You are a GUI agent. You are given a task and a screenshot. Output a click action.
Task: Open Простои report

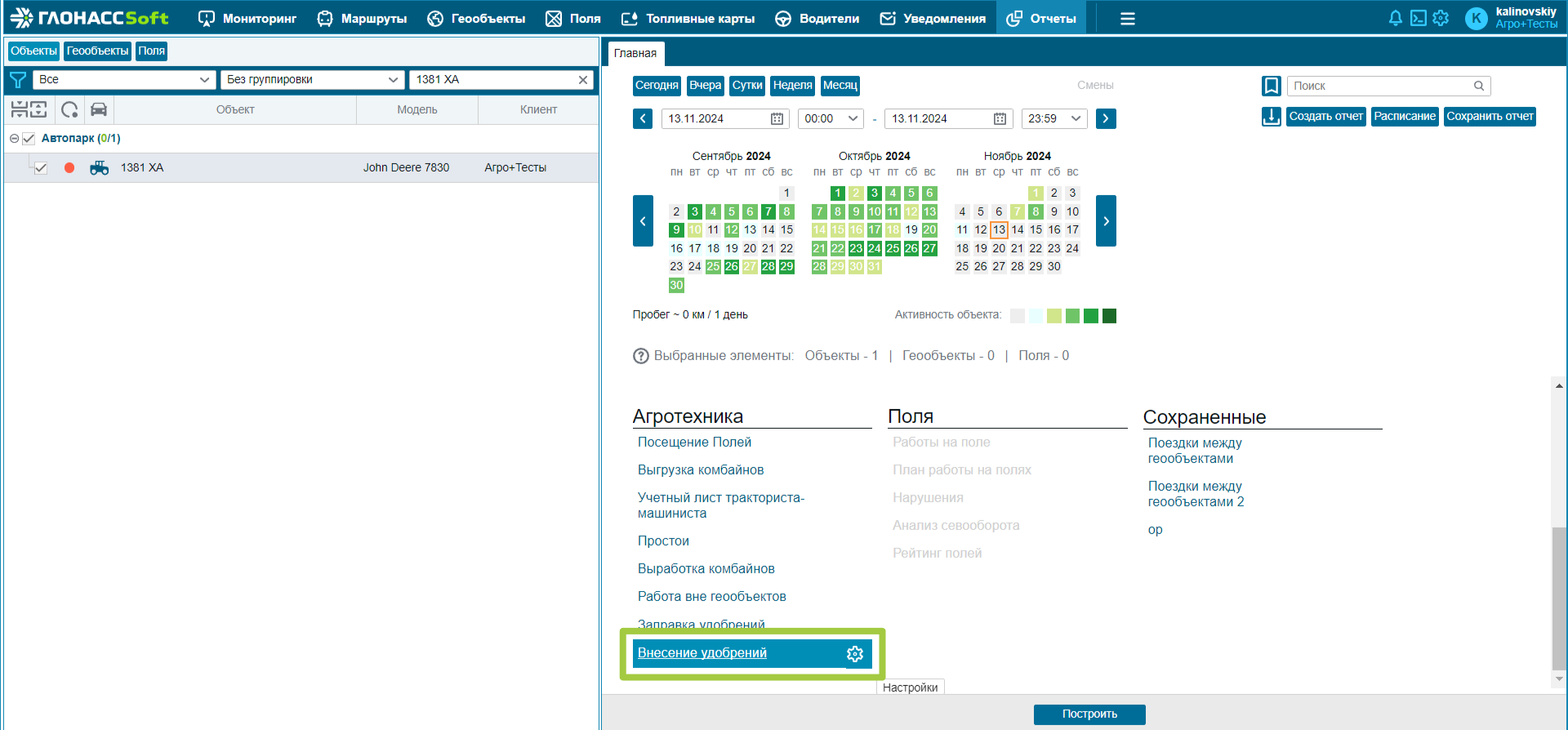click(x=663, y=541)
